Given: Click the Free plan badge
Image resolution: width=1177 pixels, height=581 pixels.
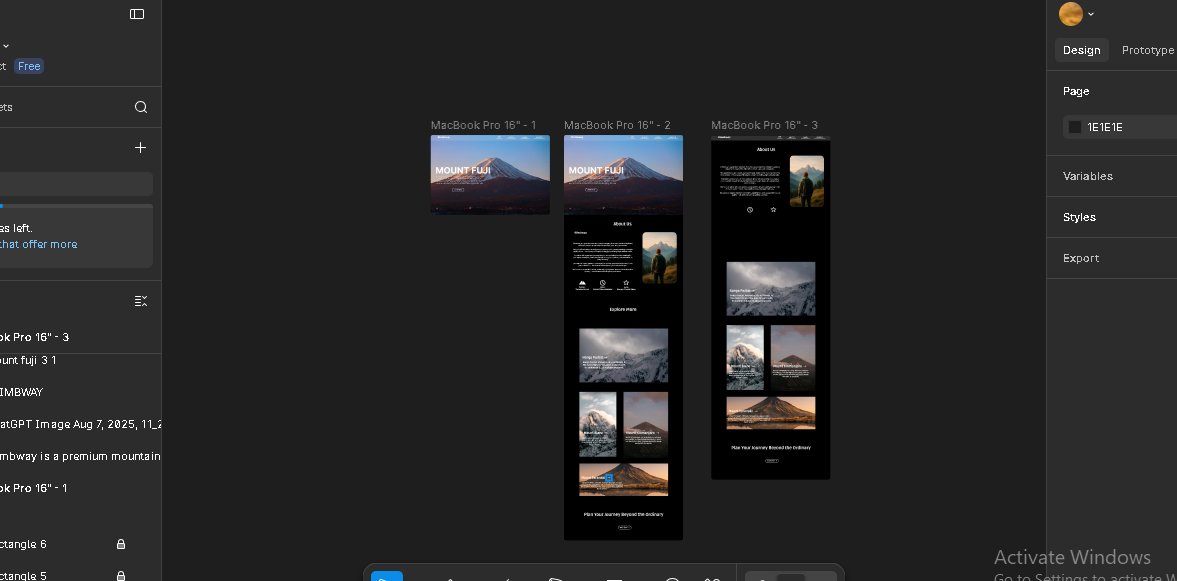Looking at the screenshot, I should pyautogui.click(x=29, y=66).
